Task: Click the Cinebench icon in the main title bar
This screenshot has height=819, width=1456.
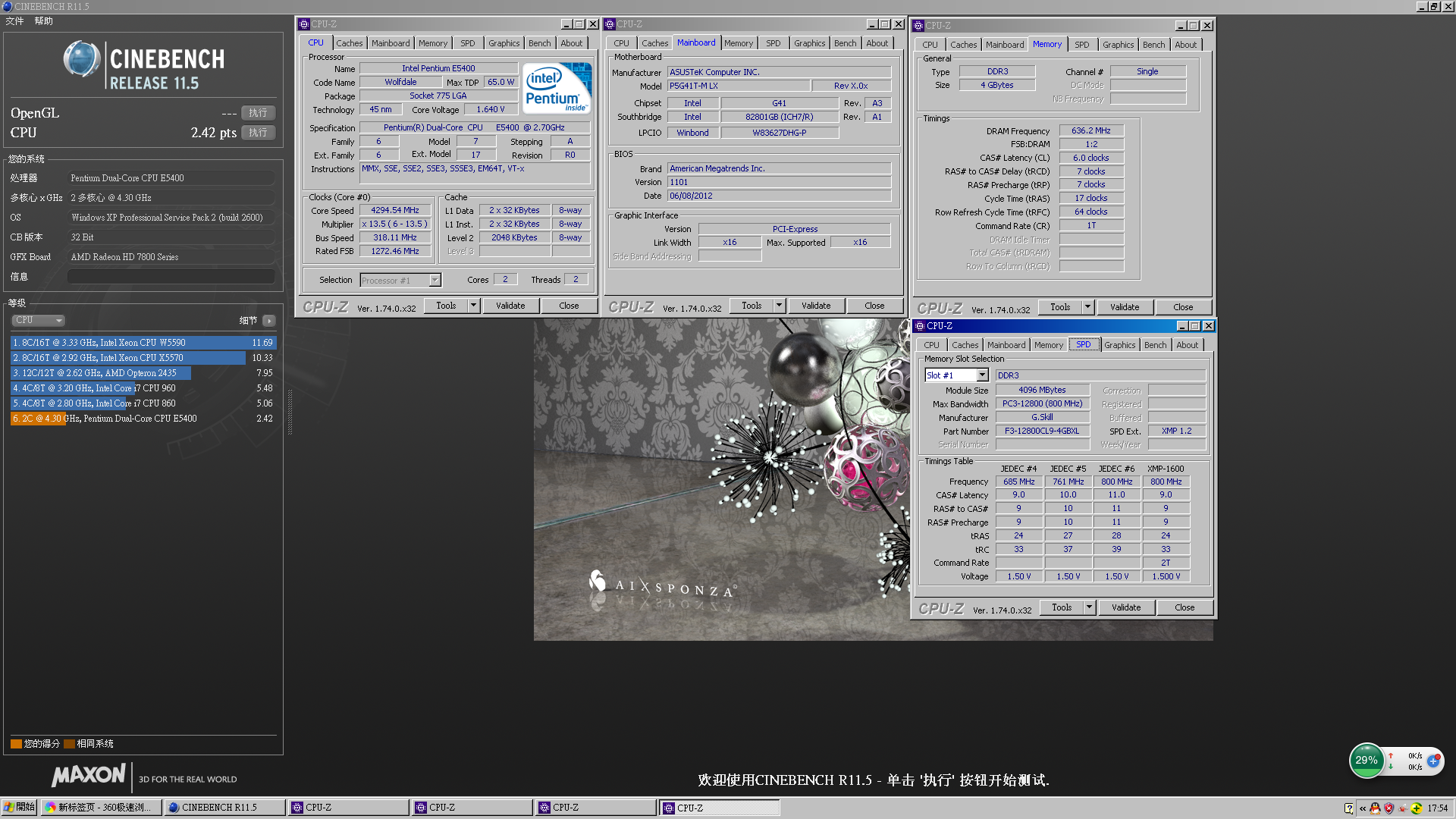Action: [7, 6]
